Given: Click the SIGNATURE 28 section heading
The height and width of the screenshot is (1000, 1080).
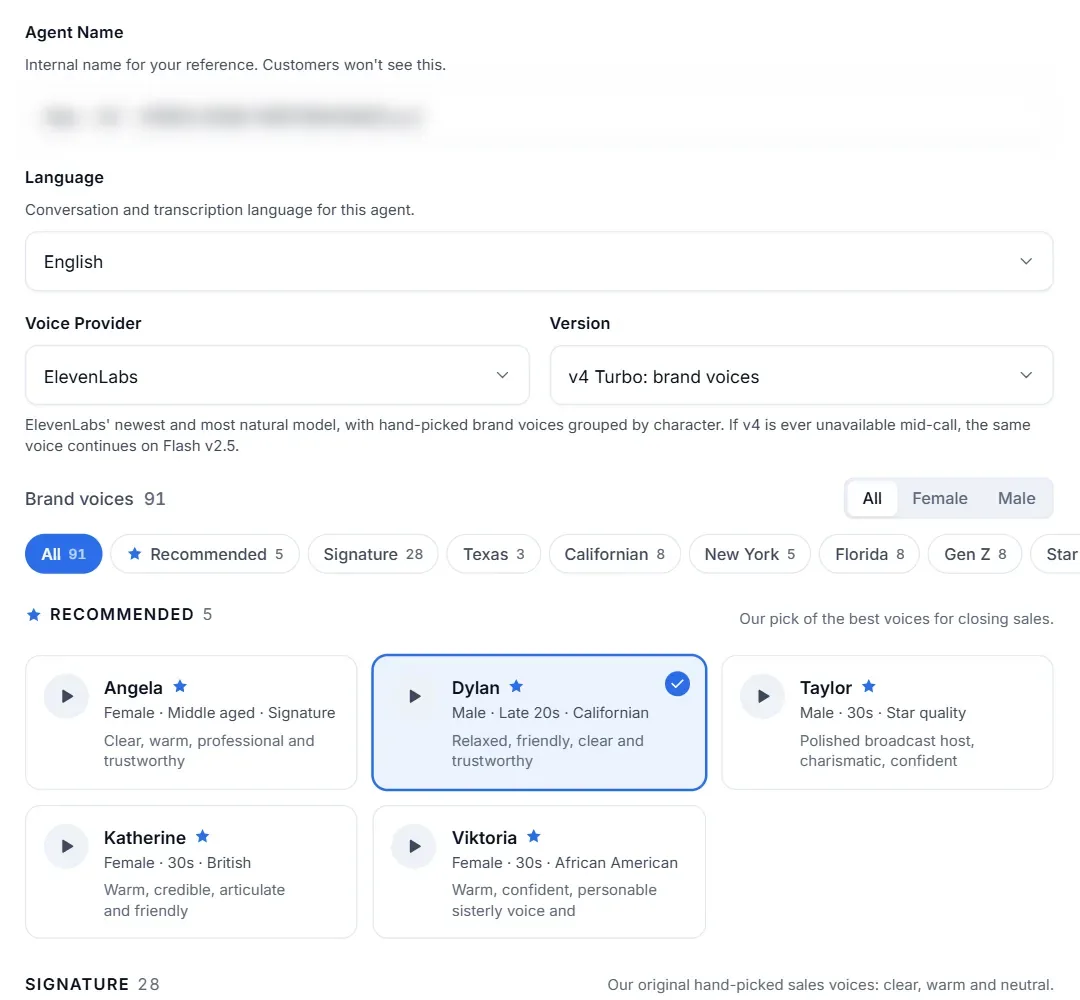Looking at the screenshot, I should [x=92, y=984].
